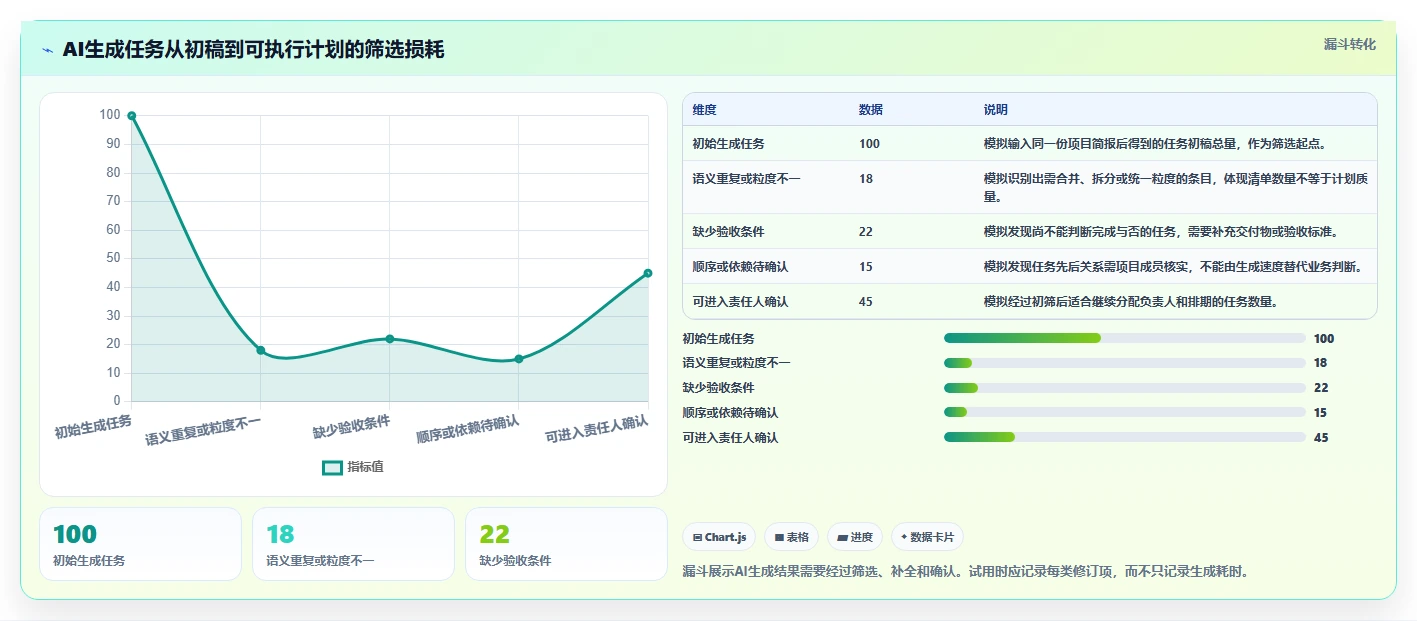Open the stat card showing 22 缺少验收条件

(566, 544)
